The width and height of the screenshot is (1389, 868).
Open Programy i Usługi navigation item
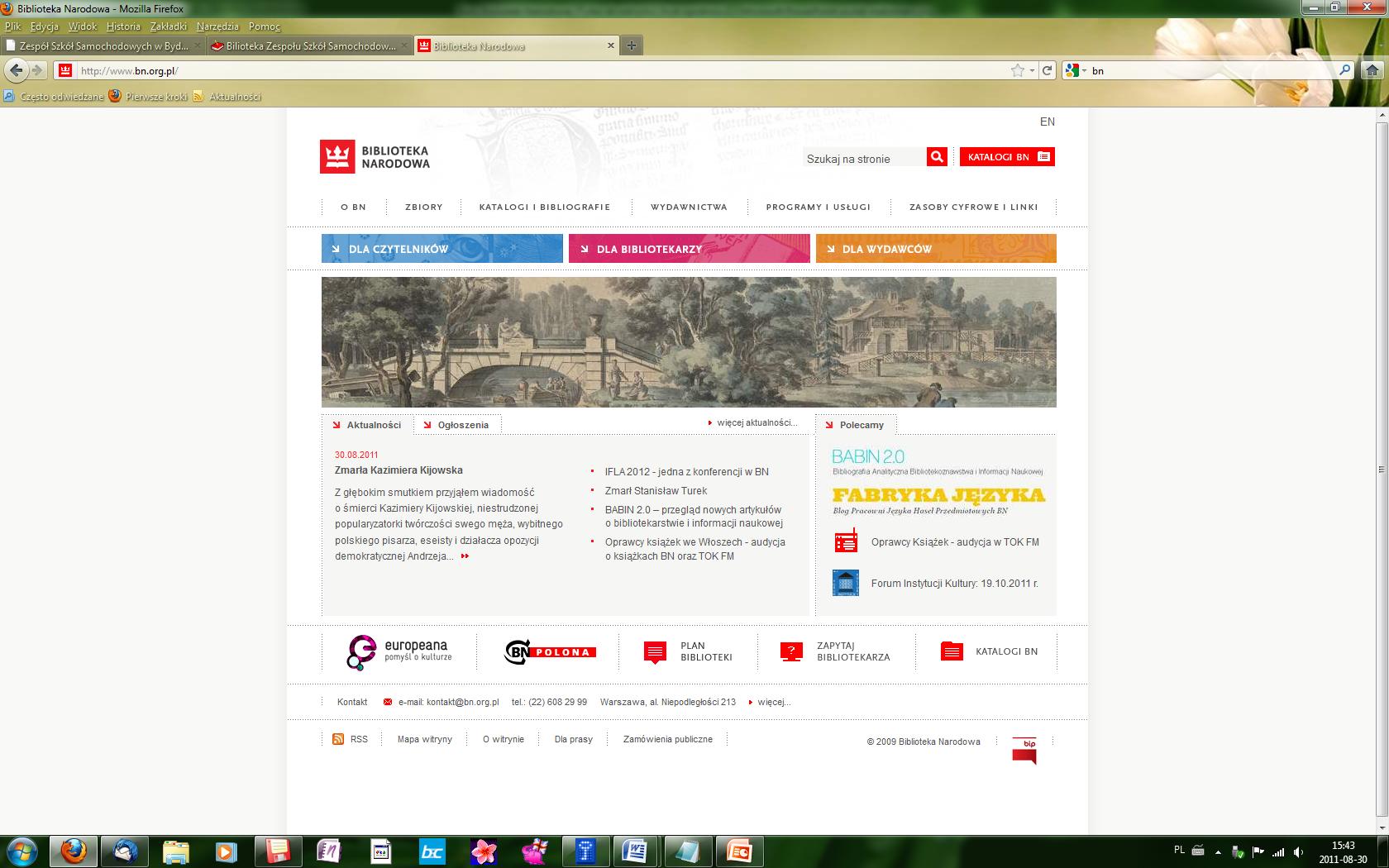point(819,207)
